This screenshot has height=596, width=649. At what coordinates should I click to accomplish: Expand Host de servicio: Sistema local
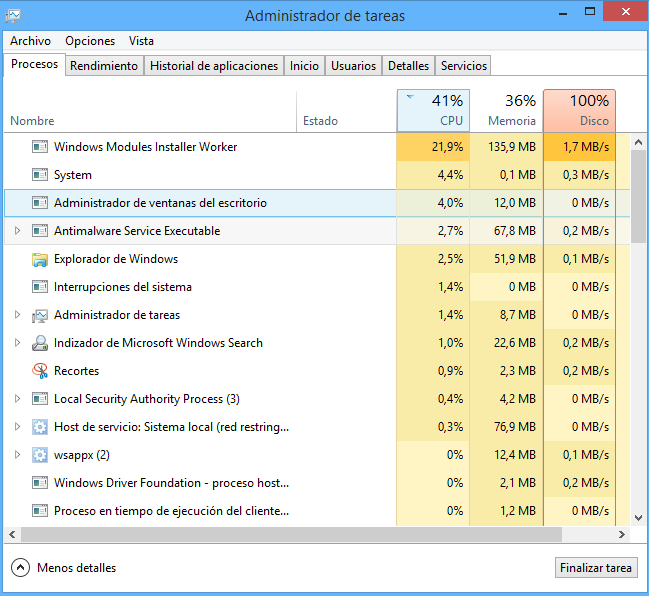point(17,427)
